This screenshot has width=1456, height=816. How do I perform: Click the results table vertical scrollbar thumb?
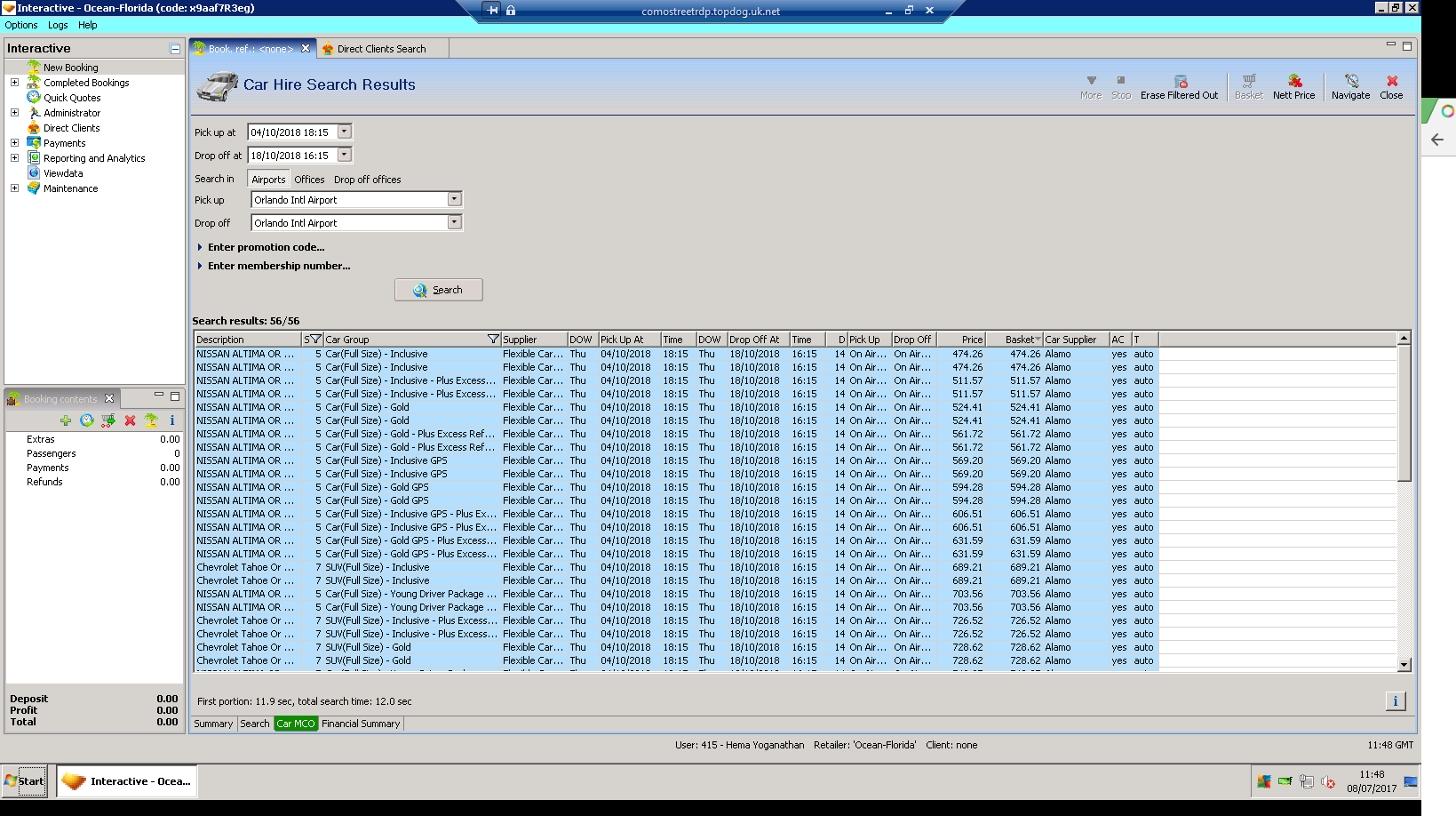click(1404, 412)
